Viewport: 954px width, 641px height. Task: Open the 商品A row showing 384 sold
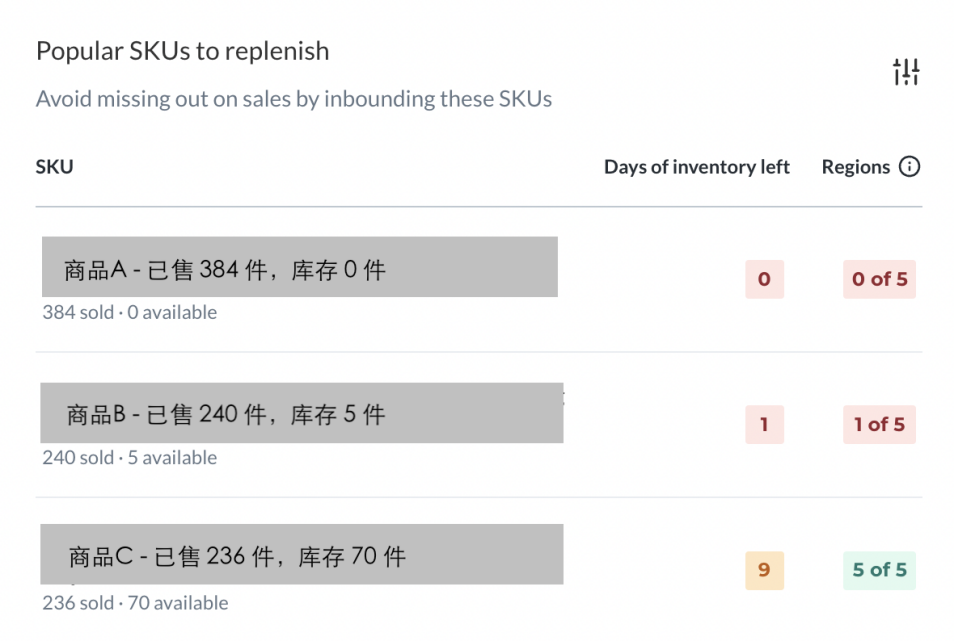298,267
